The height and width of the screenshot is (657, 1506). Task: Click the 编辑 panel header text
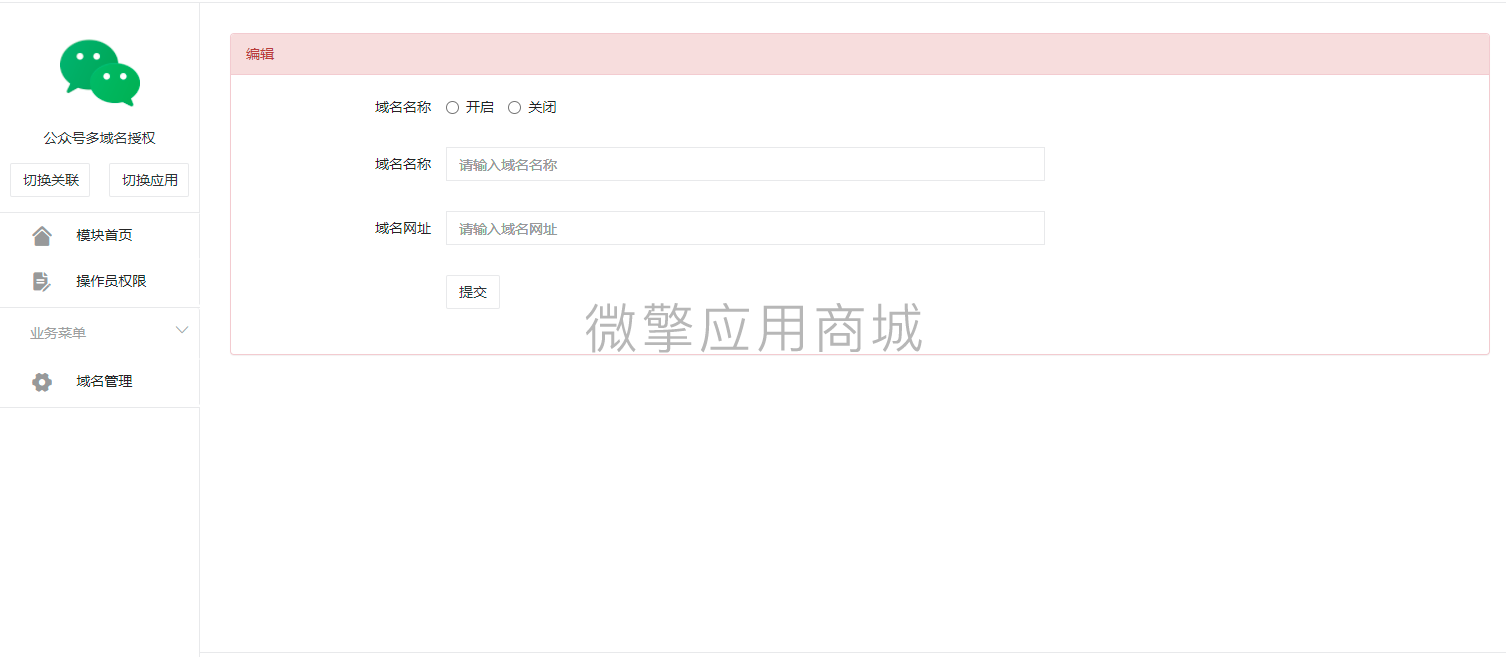tap(260, 54)
